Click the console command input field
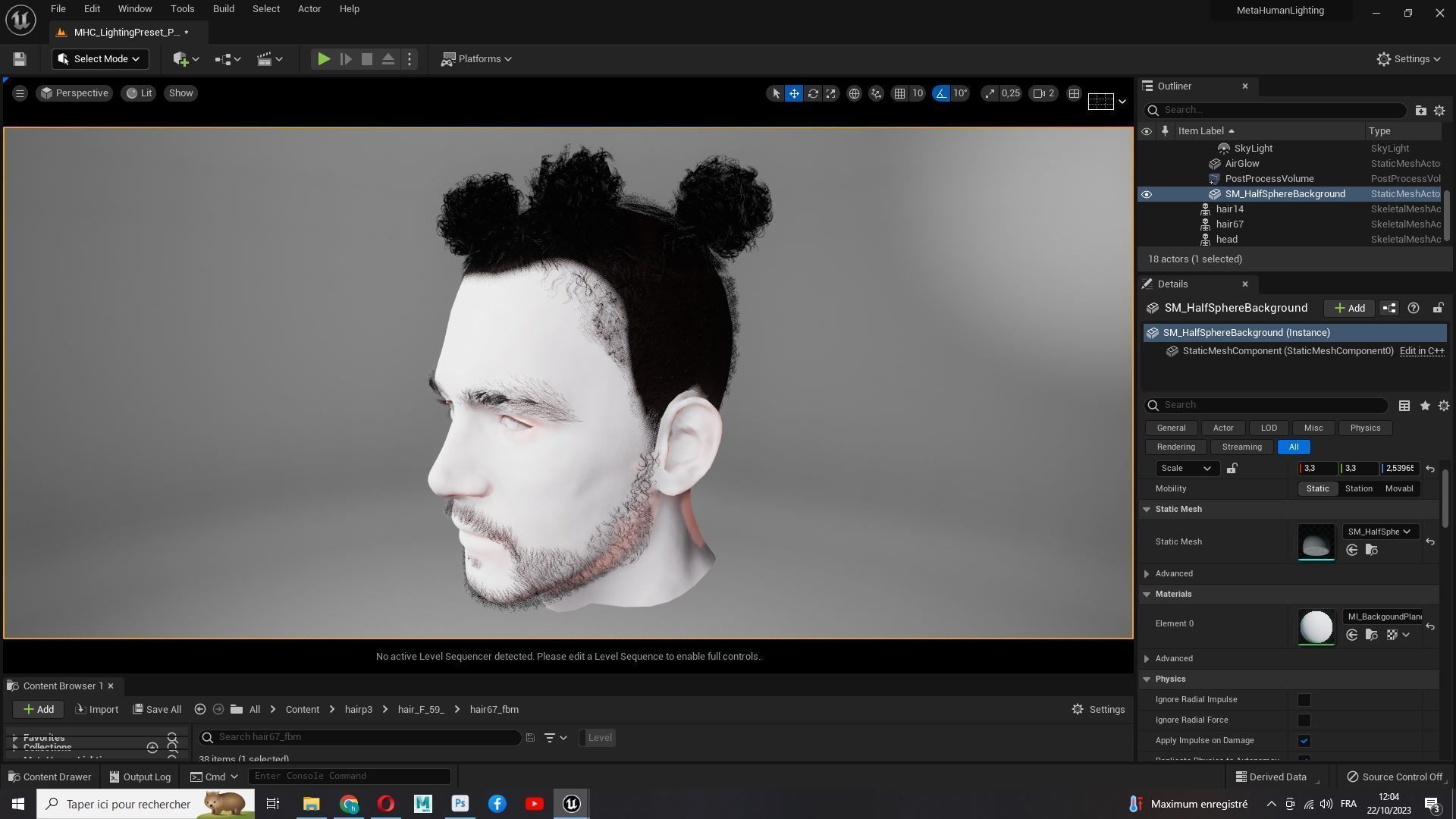 350,777
